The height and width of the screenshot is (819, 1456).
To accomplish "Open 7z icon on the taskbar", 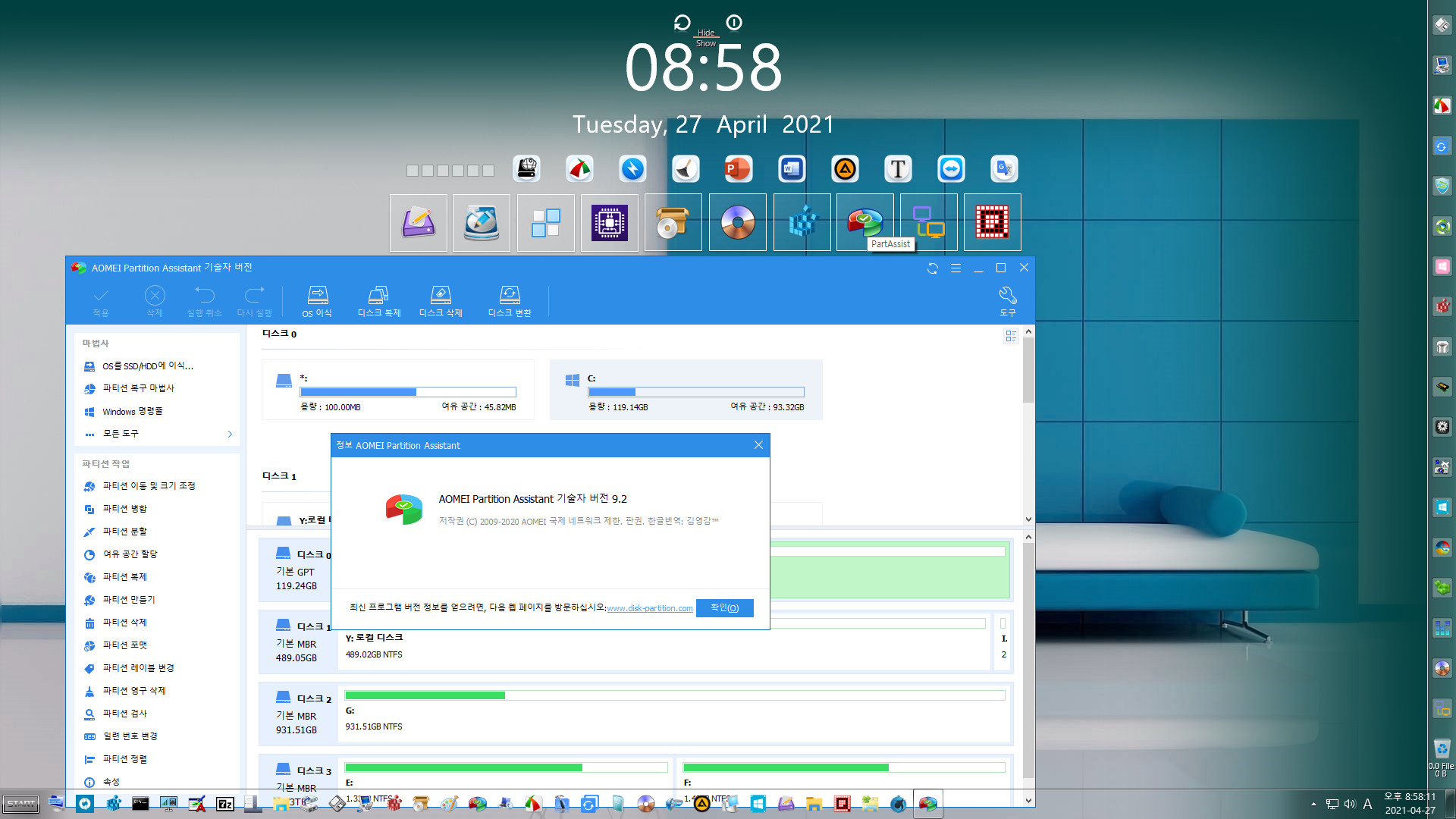I will pyautogui.click(x=225, y=804).
